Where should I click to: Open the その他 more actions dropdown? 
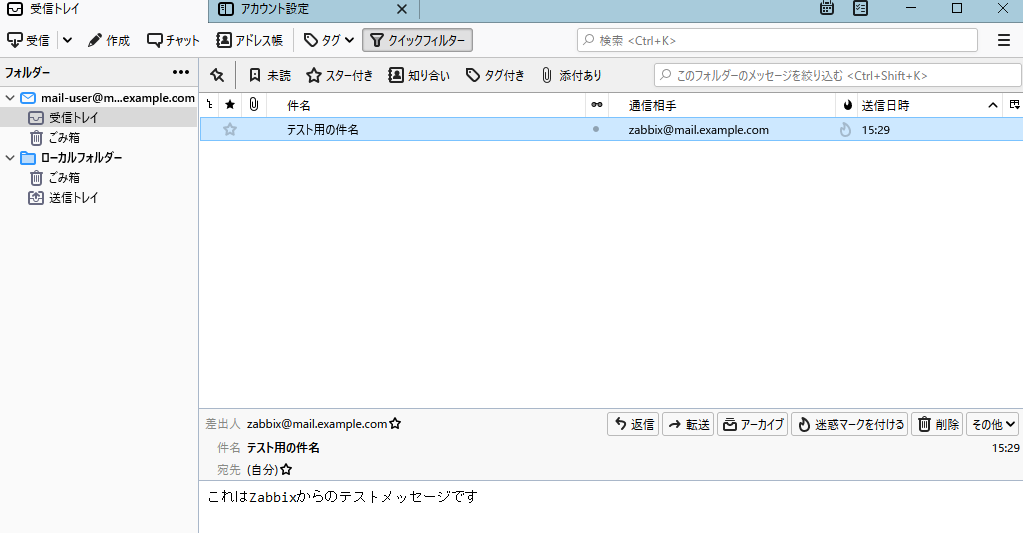point(992,424)
